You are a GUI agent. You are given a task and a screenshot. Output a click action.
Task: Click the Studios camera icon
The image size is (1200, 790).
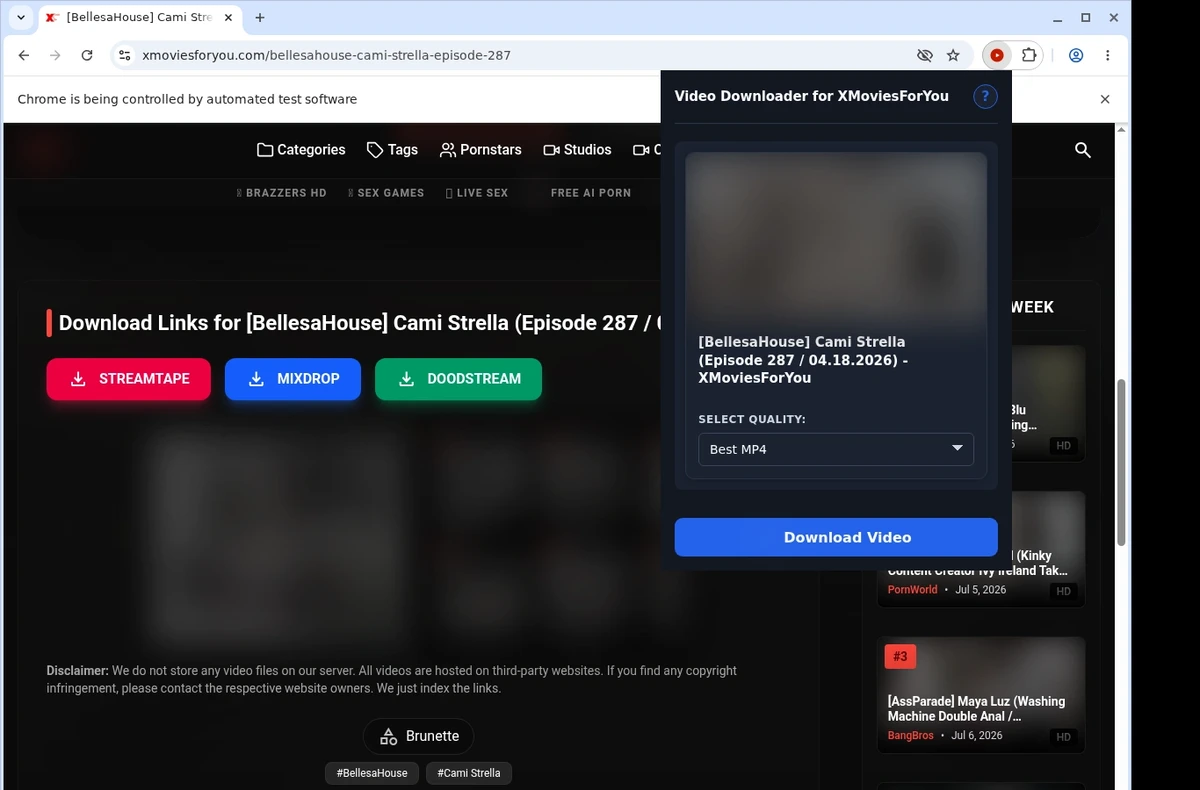point(551,150)
